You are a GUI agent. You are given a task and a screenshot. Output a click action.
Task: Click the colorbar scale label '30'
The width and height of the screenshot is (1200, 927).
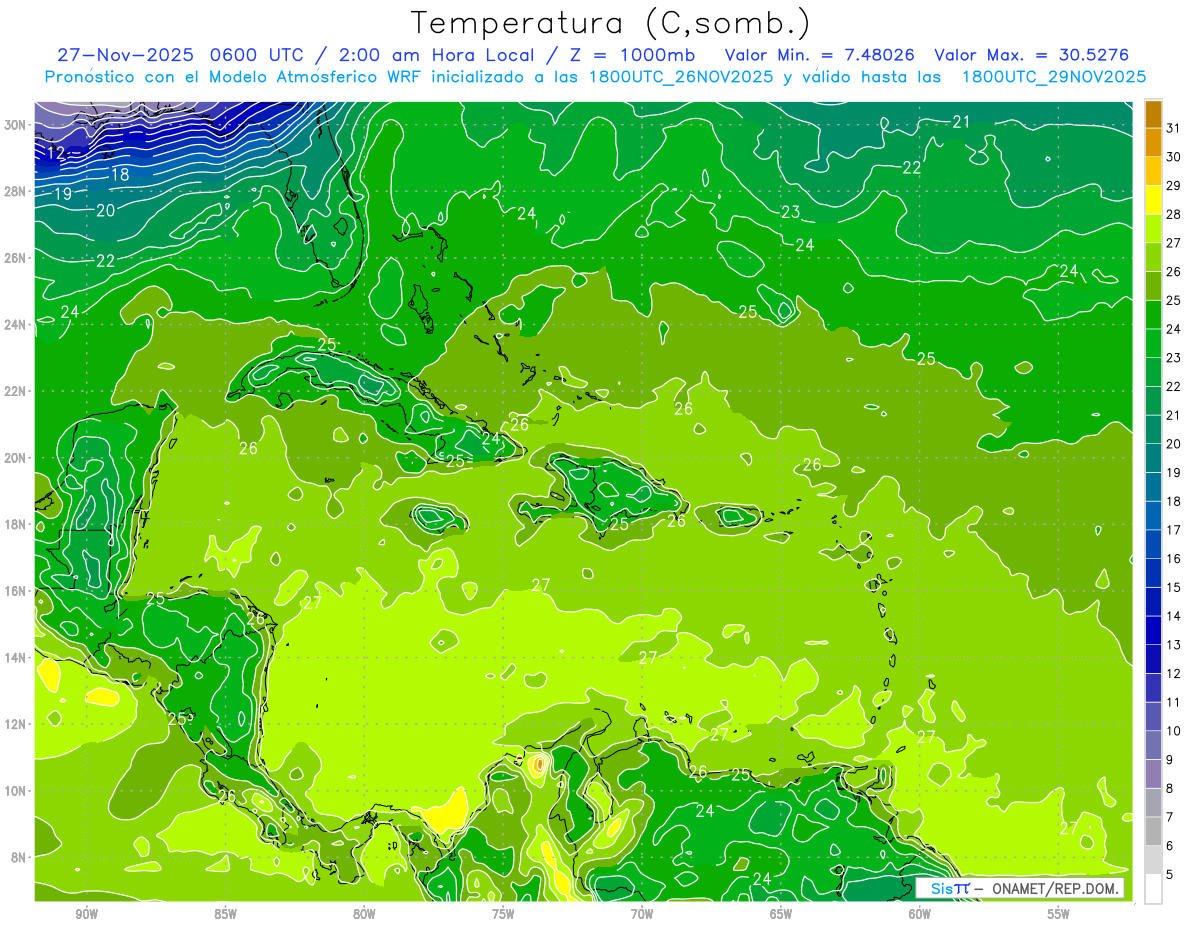click(x=1174, y=157)
